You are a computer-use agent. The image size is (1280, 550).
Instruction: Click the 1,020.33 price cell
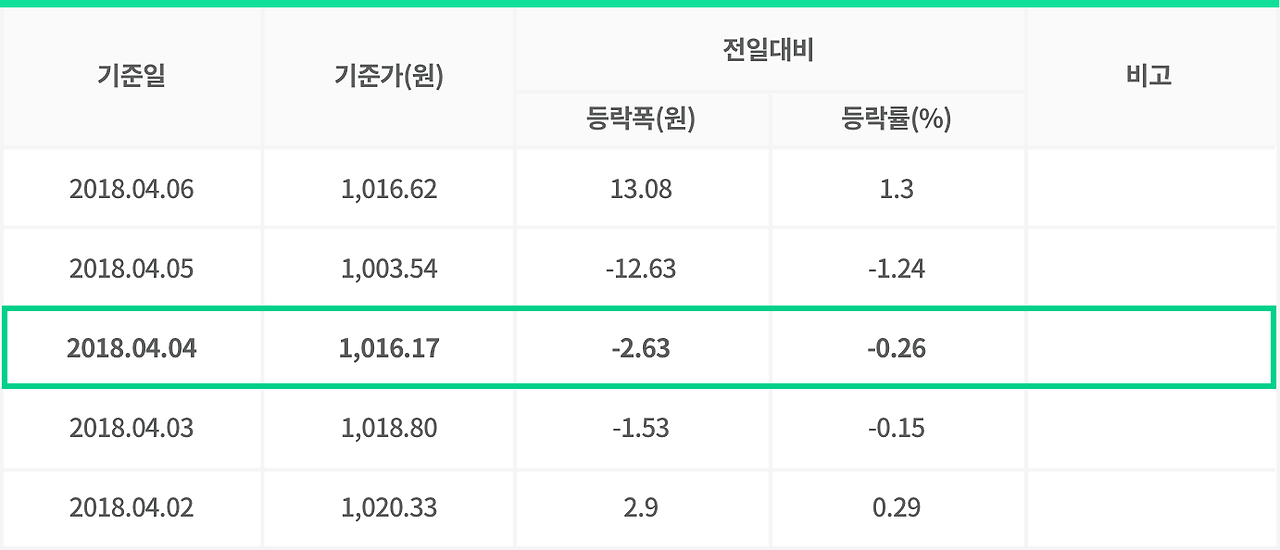pyautogui.click(x=389, y=508)
